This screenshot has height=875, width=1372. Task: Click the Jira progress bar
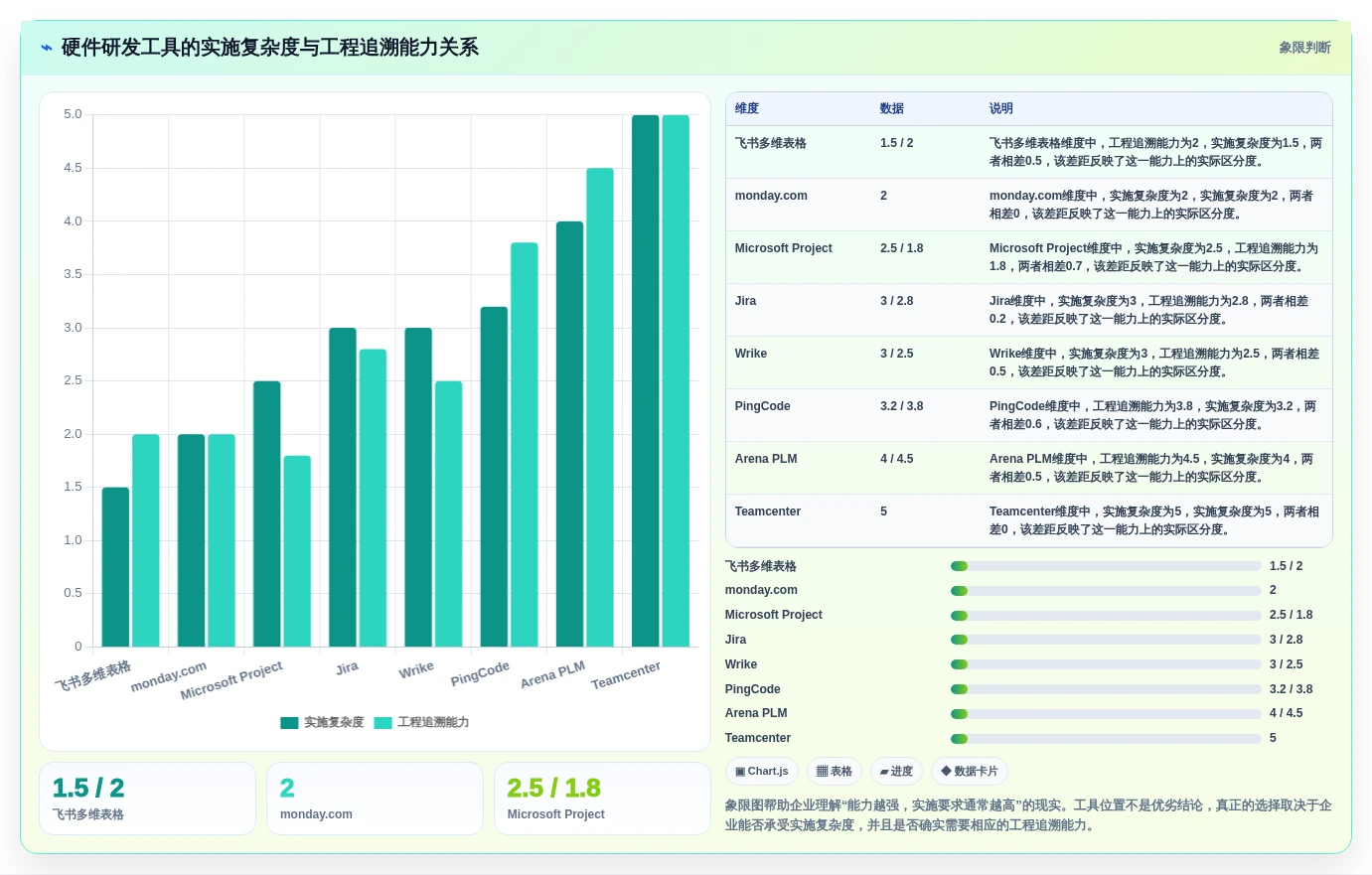pos(1106,641)
